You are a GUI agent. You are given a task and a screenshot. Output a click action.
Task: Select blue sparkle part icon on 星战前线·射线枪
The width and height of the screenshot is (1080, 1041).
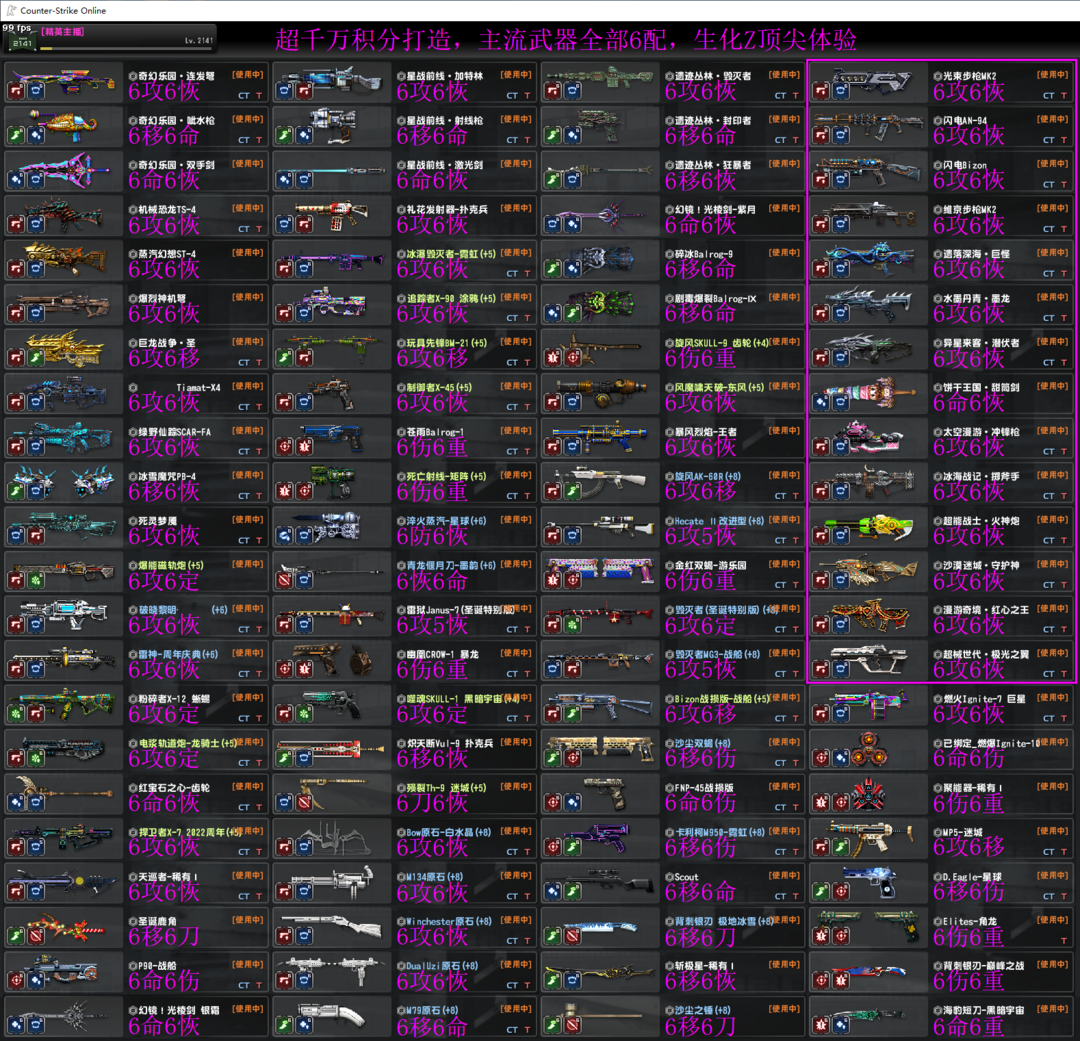pyautogui.click(x=304, y=136)
